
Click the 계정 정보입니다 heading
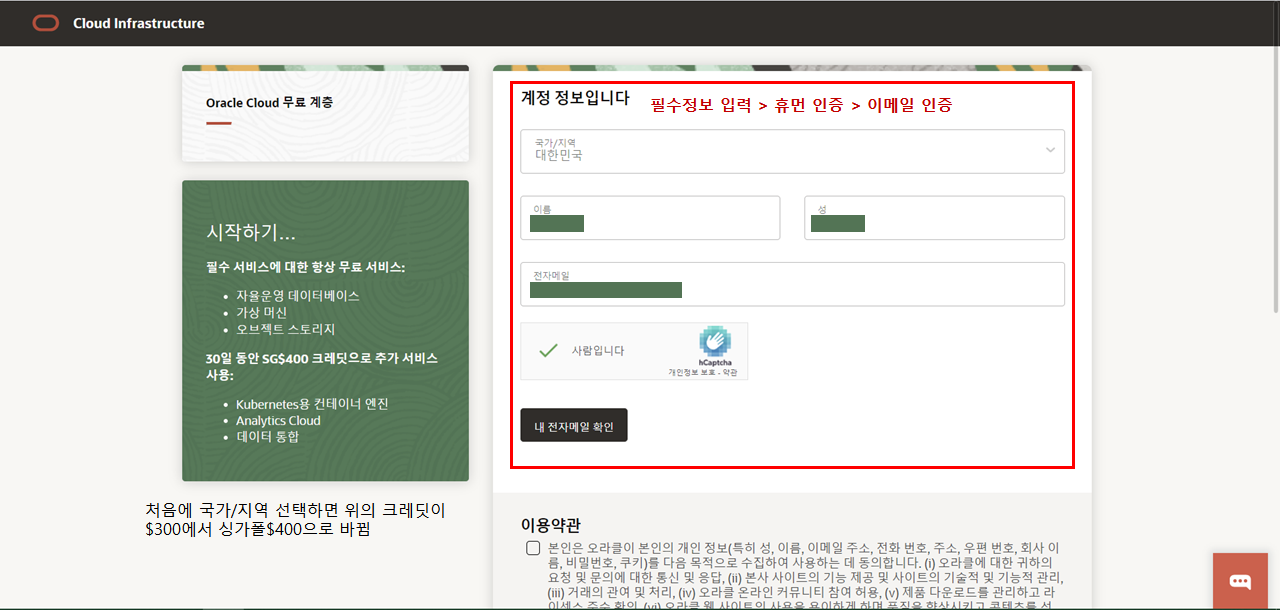pos(575,98)
